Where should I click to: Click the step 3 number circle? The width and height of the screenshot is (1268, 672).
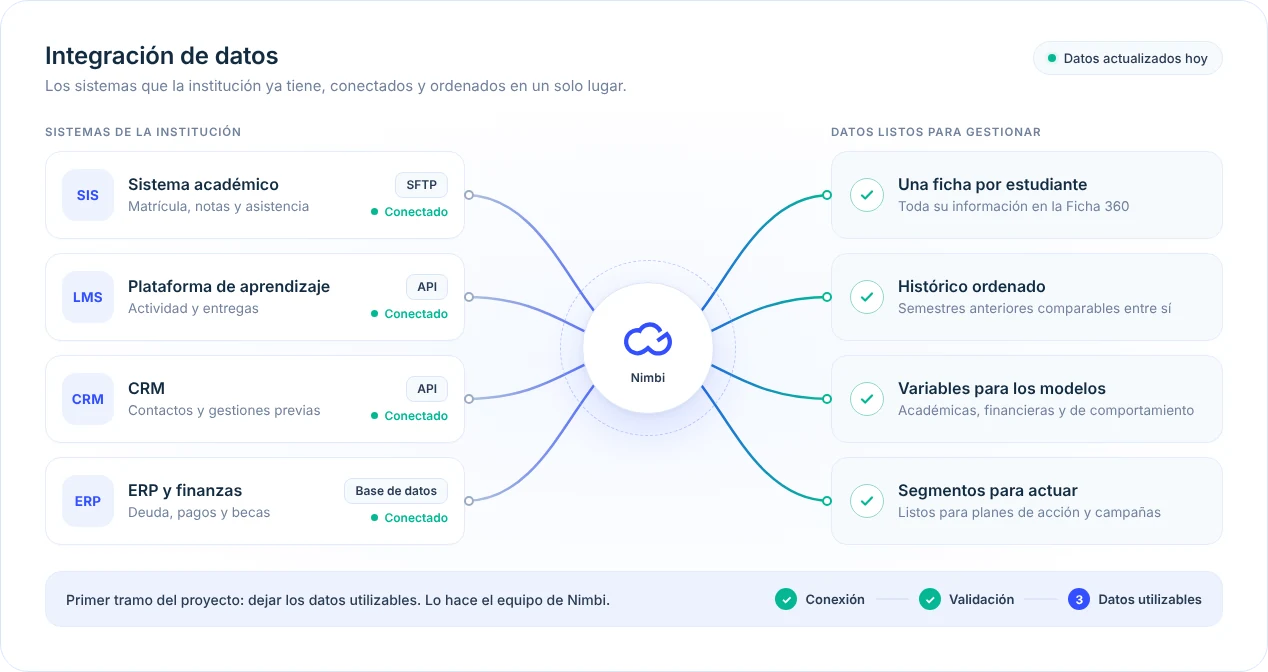(1079, 599)
